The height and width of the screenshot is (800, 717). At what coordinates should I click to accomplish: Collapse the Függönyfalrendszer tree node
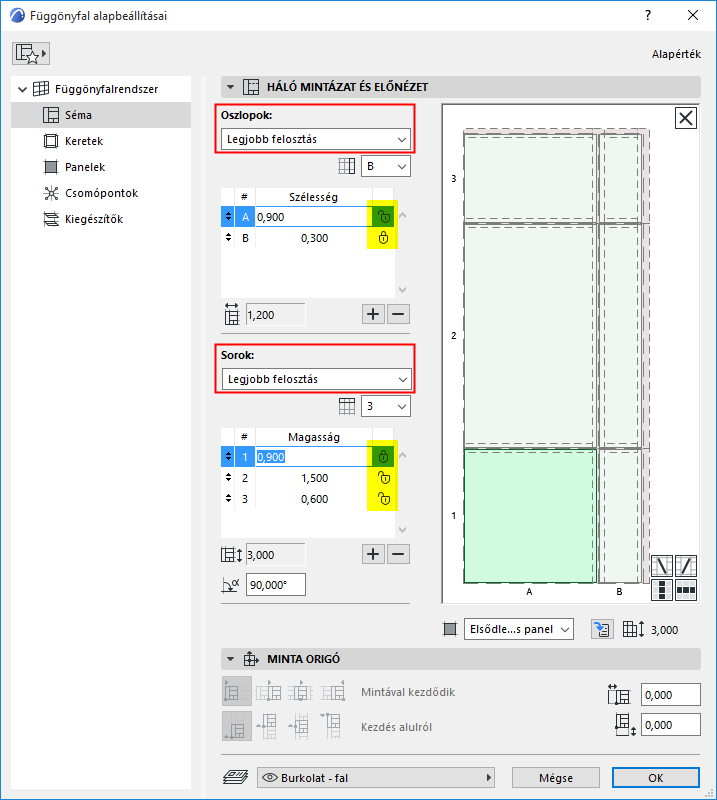pos(22,89)
